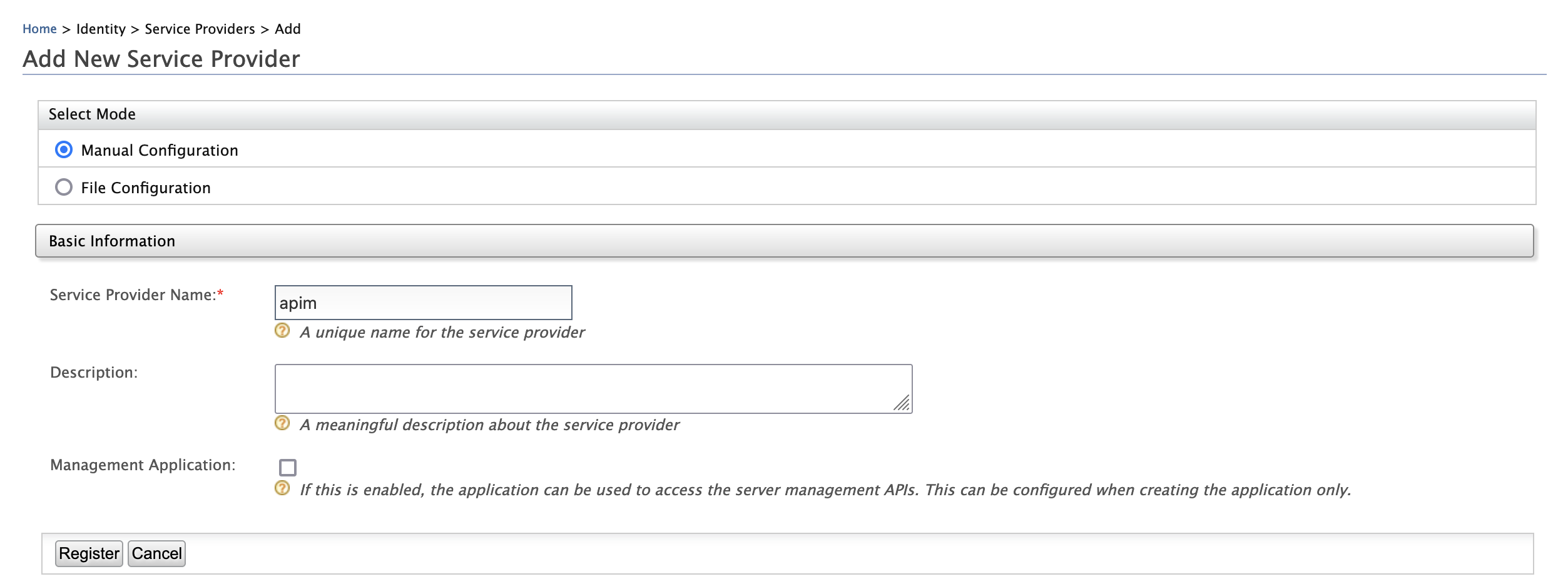Open the Identity breadcrumb link
Screen dimensions: 1568x579
(100, 28)
